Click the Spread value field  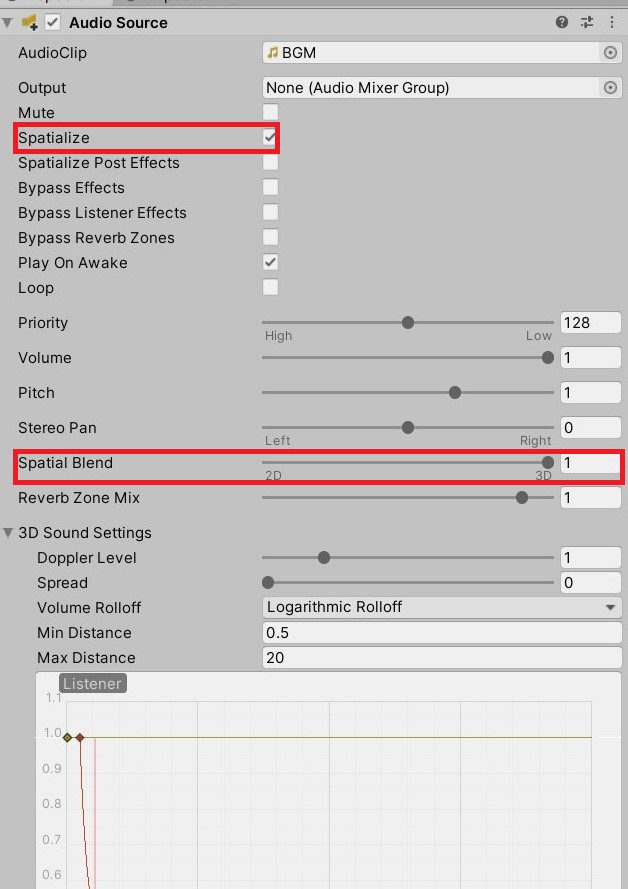[591, 582]
